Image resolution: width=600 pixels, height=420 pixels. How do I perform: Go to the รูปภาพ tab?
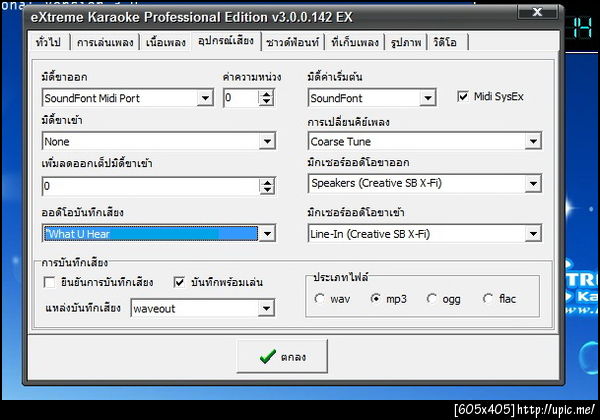click(406, 42)
